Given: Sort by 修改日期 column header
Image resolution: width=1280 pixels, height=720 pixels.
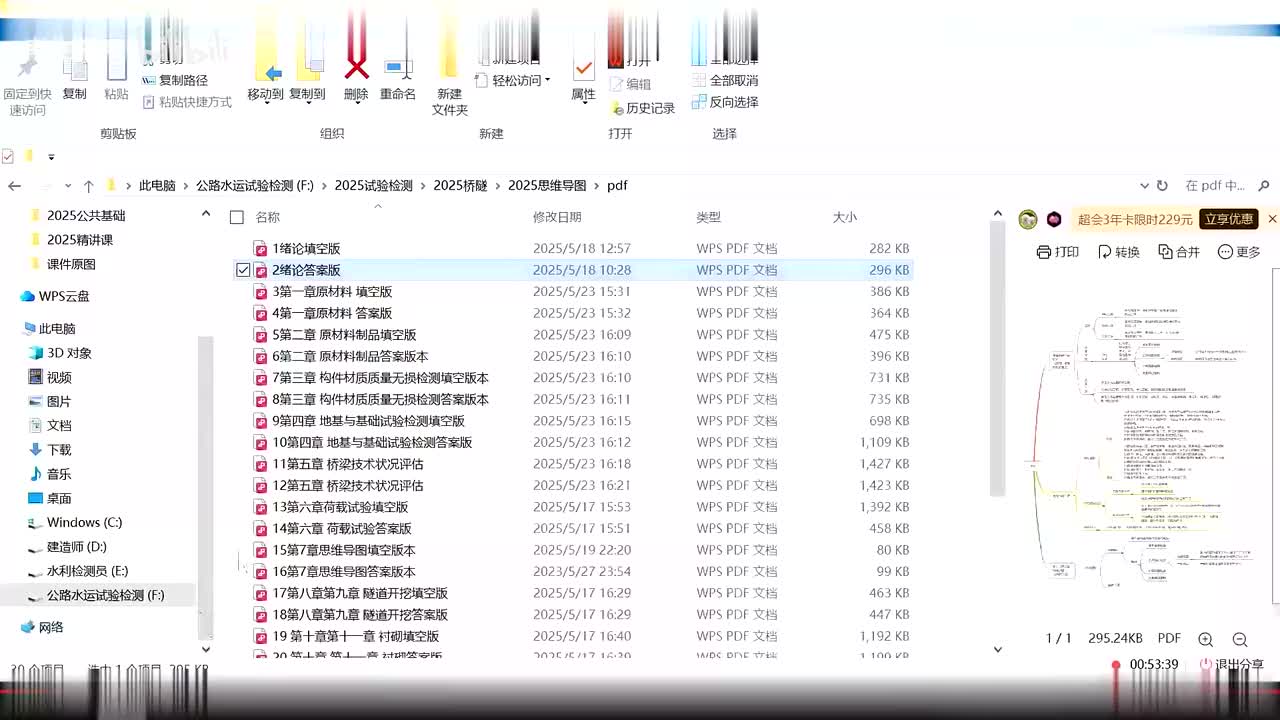Looking at the screenshot, I should pos(557,217).
